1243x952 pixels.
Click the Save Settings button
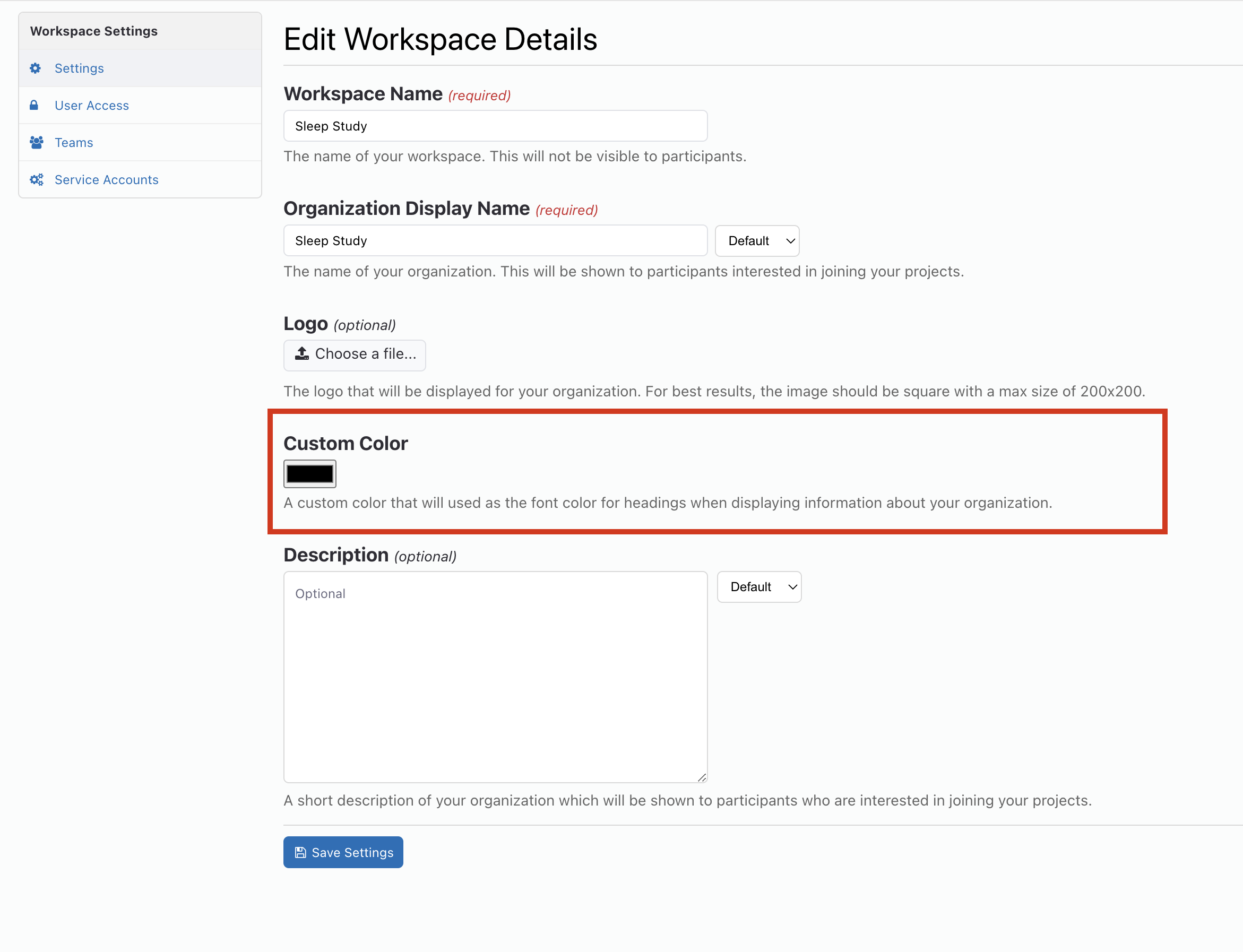point(343,852)
